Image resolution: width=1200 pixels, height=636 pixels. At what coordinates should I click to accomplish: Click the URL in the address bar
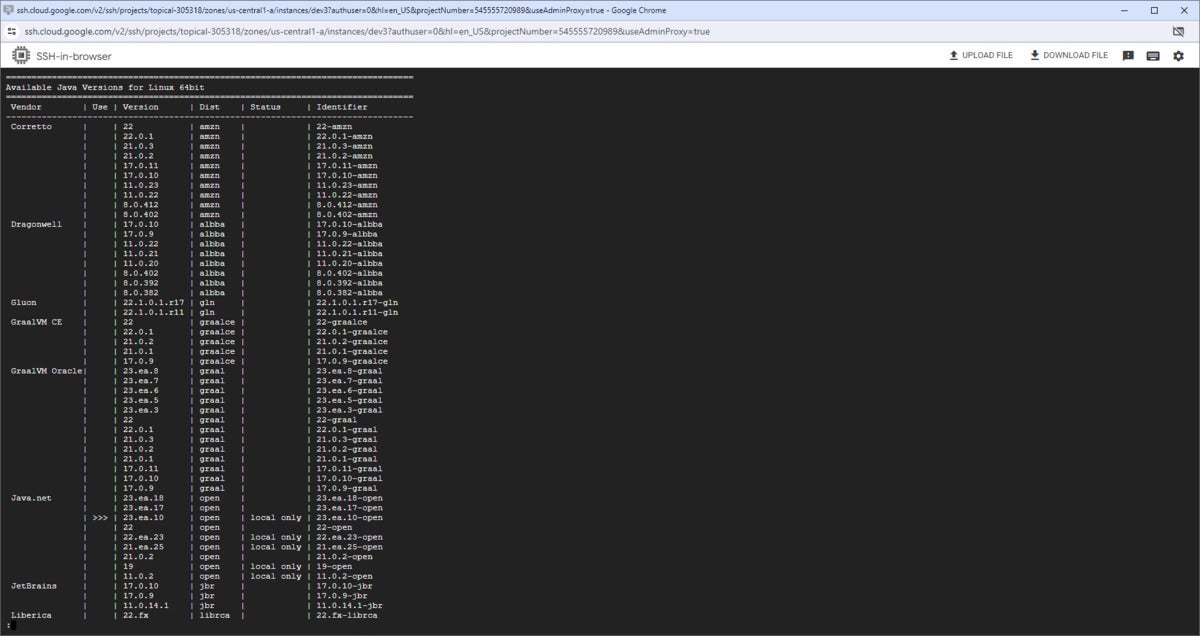367,31
